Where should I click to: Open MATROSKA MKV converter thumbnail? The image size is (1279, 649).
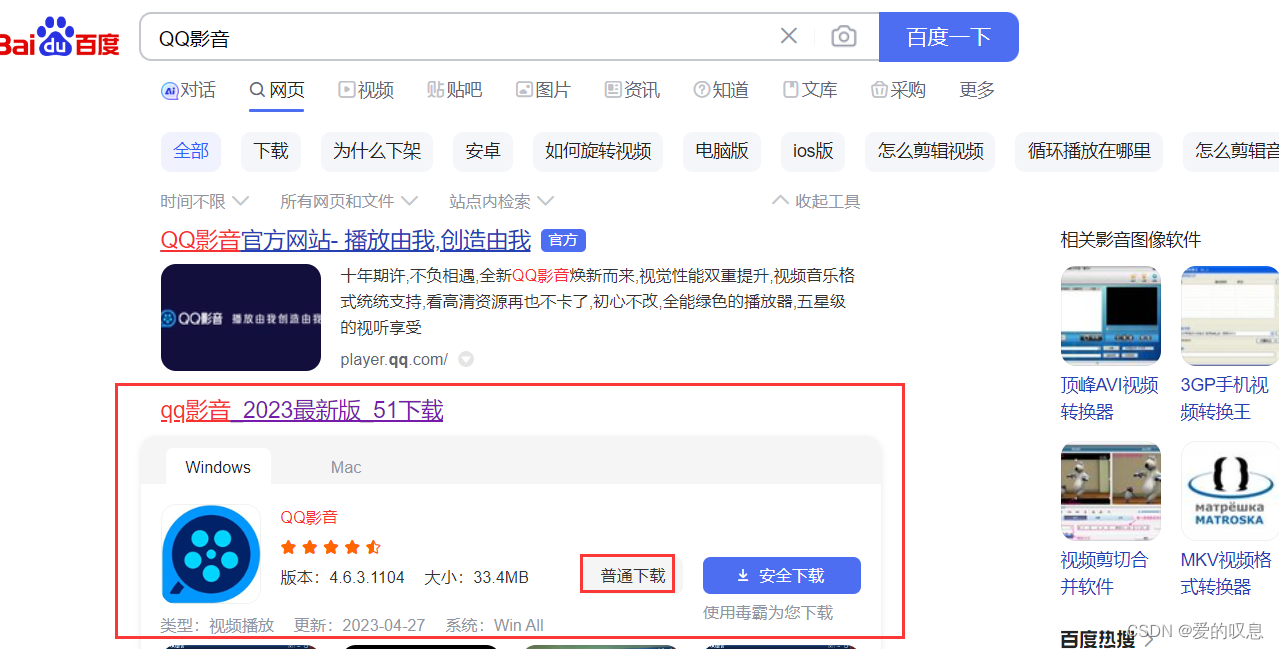[1230, 491]
